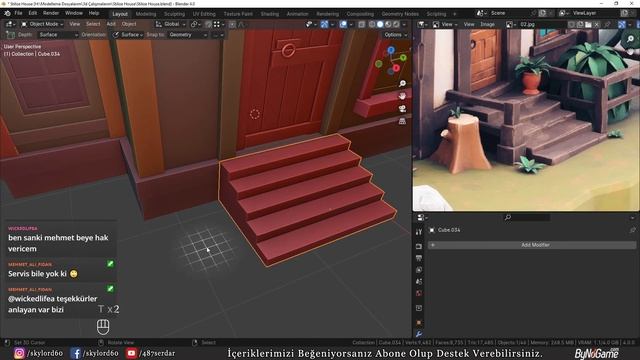
Task: Open the Output properties tab icon
Action: pyautogui.click(x=419, y=258)
